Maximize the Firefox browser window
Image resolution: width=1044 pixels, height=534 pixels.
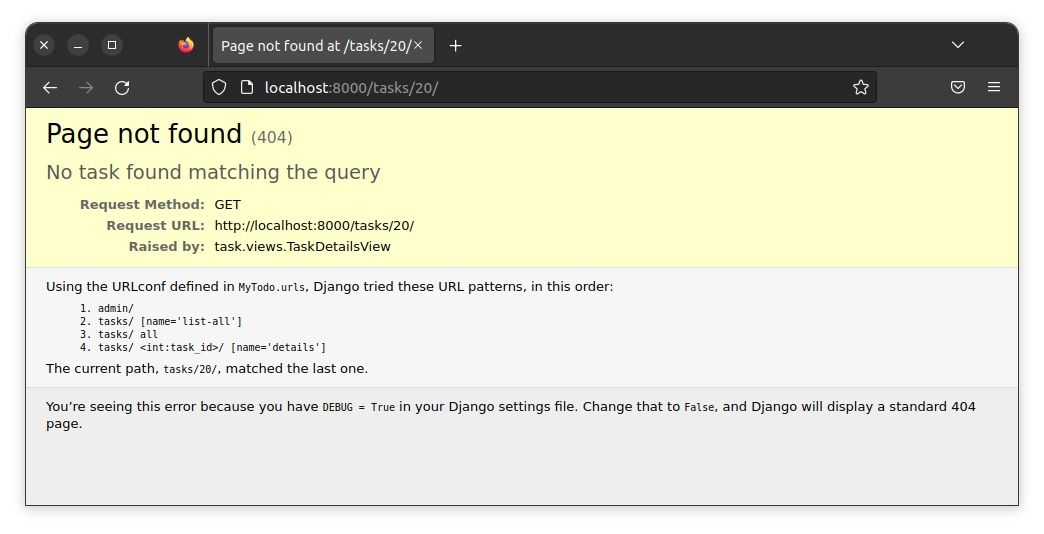tap(112, 45)
